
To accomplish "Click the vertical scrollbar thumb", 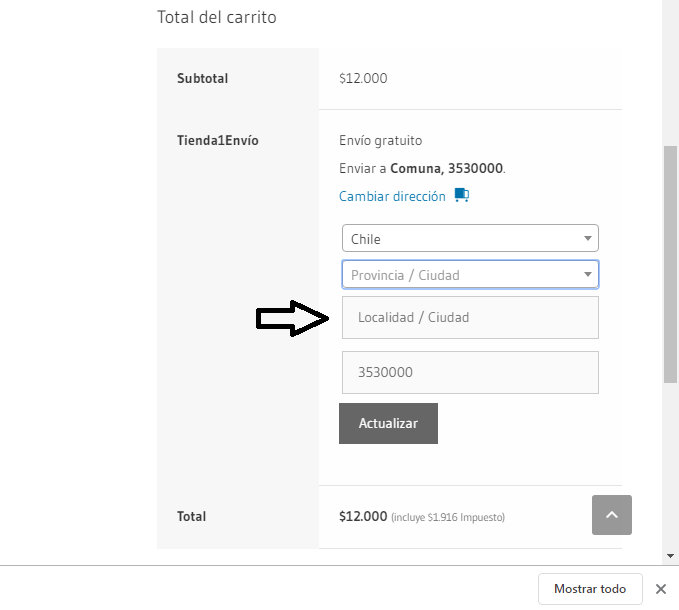I will pyautogui.click(x=670, y=264).
